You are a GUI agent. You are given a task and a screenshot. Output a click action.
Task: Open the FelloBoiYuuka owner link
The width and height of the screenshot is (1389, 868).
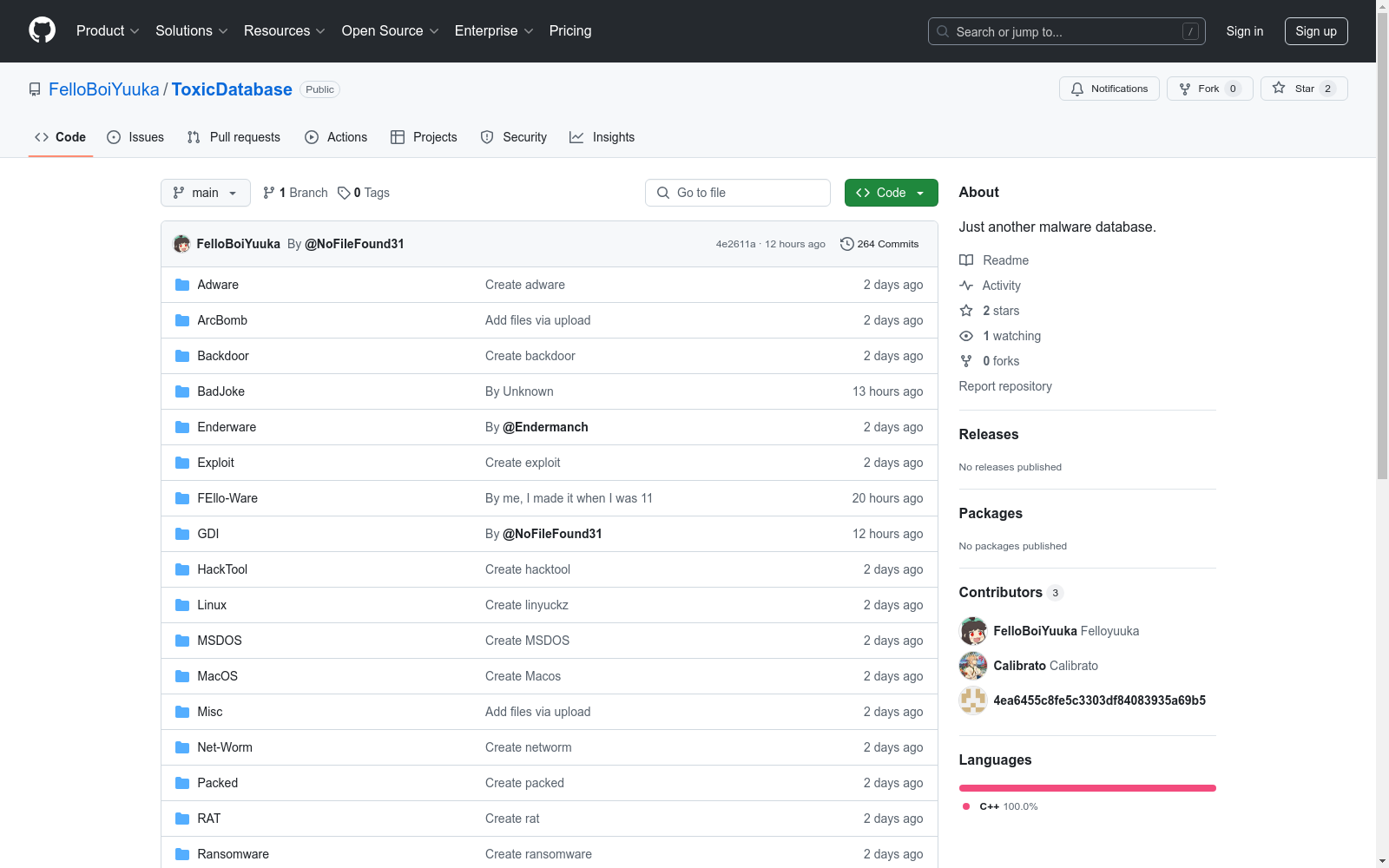click(x=104, y=89)
